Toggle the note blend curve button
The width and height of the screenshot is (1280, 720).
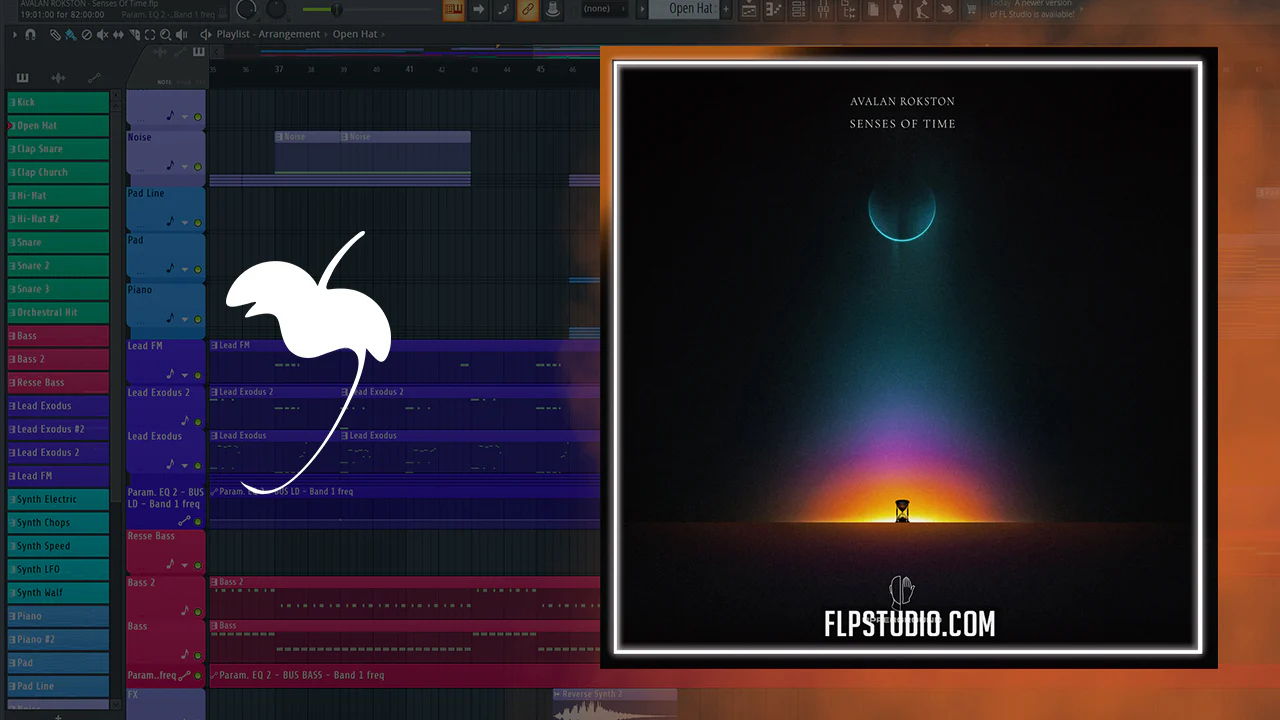[502, 10]
